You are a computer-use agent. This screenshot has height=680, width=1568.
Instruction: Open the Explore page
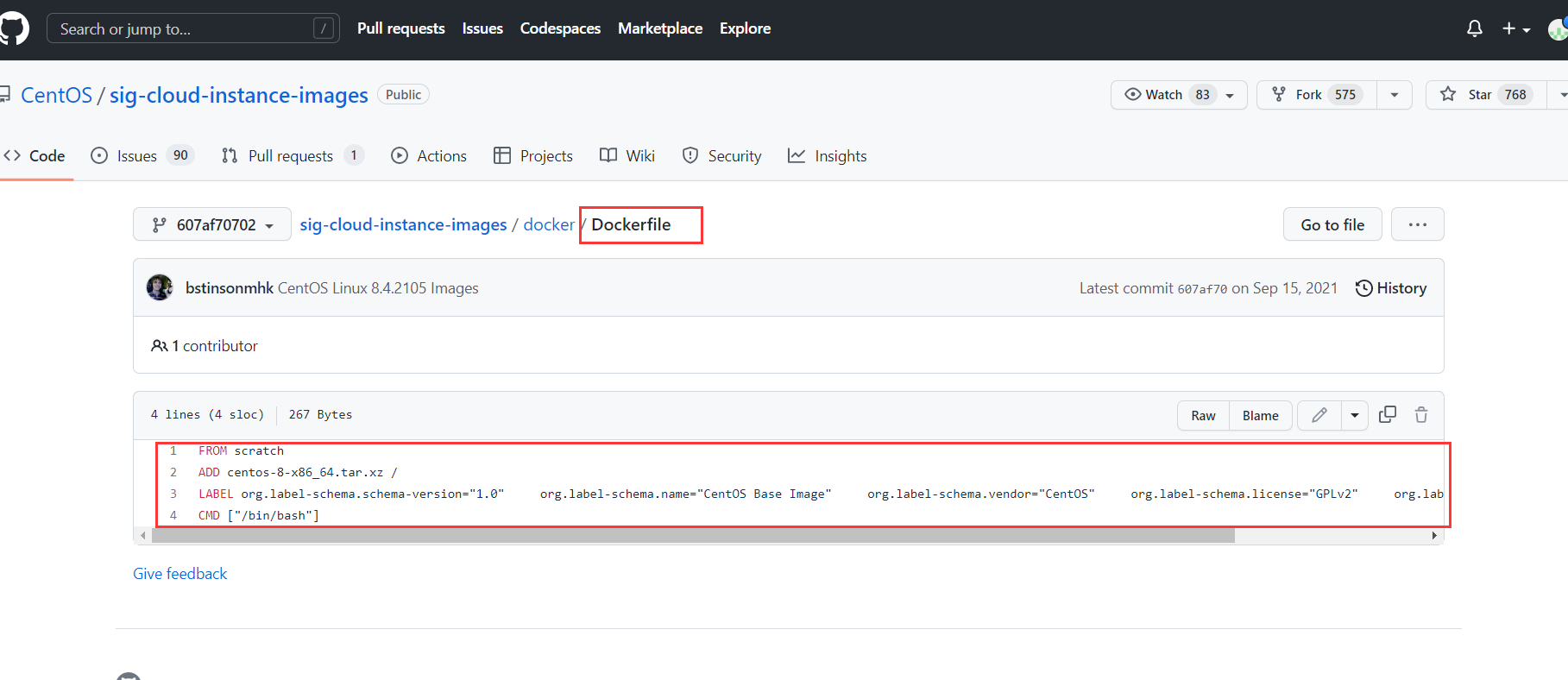(745, 28)
